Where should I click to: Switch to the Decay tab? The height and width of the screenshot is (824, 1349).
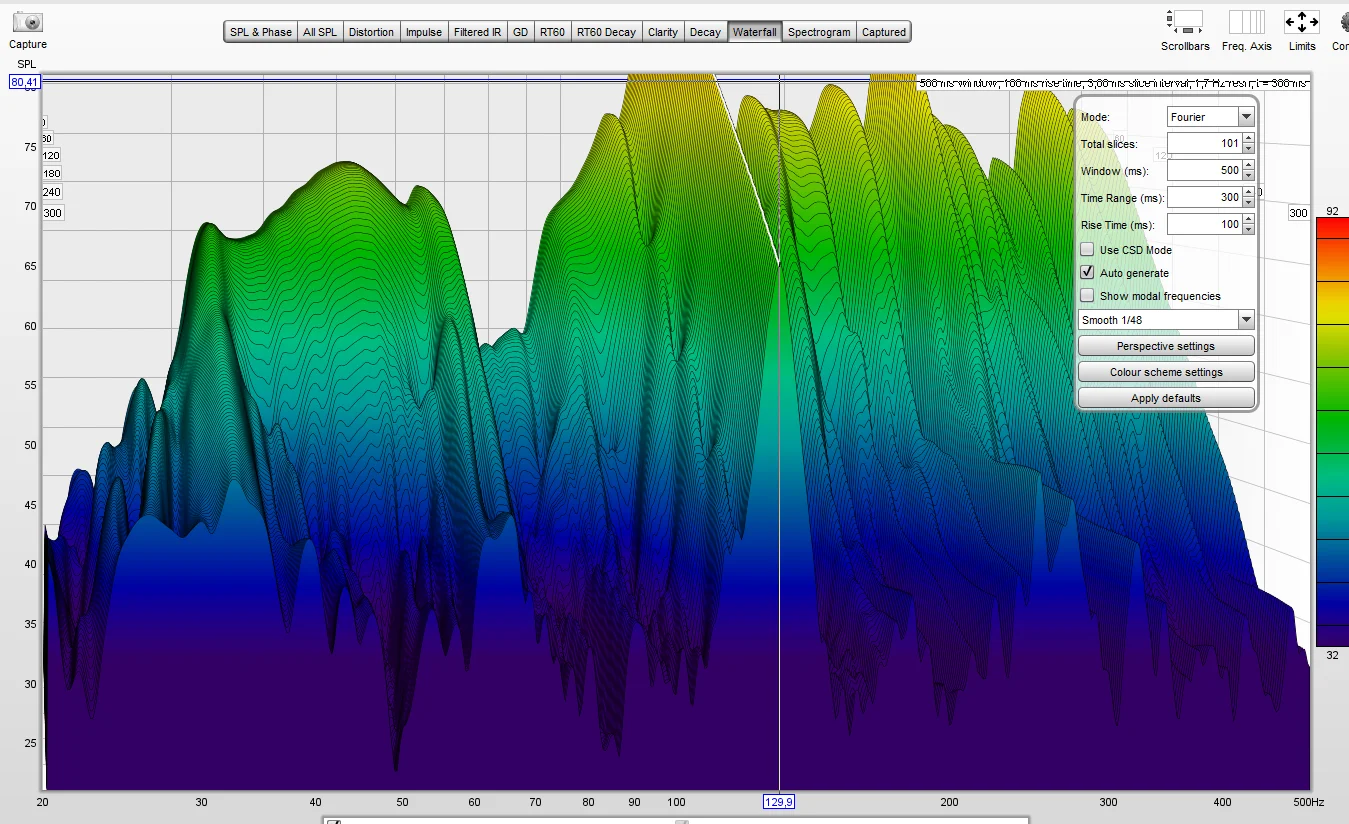[706, 32]
